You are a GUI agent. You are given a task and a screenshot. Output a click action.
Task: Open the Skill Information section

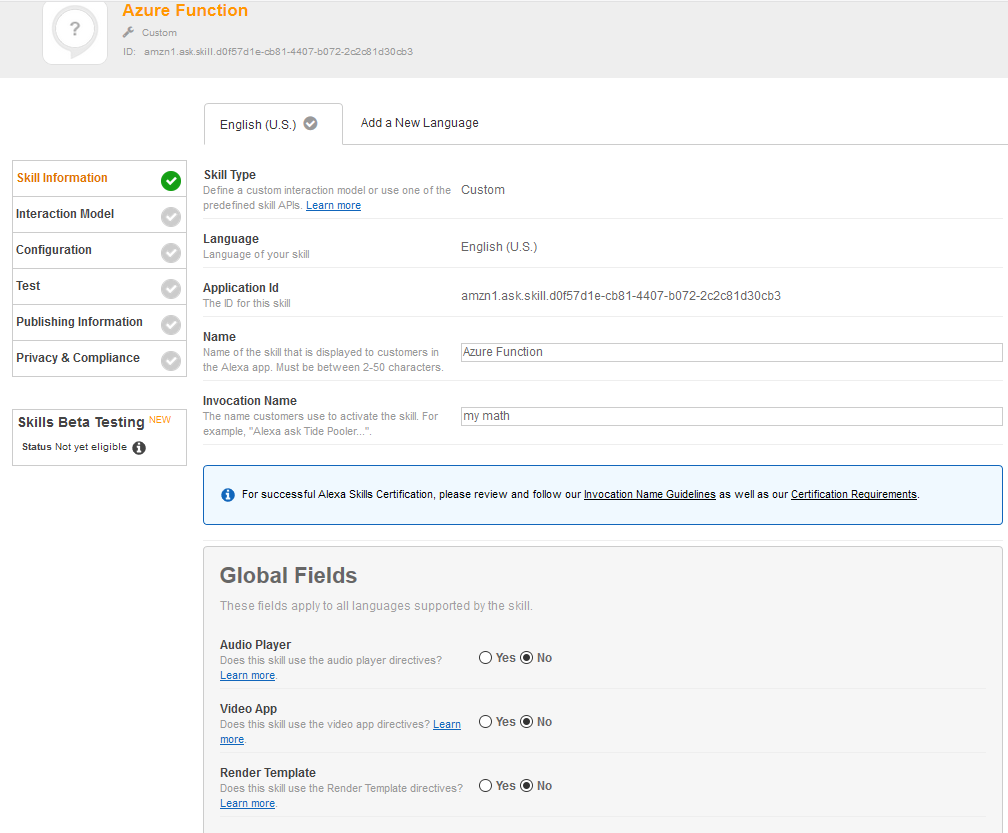coord(100,179)
